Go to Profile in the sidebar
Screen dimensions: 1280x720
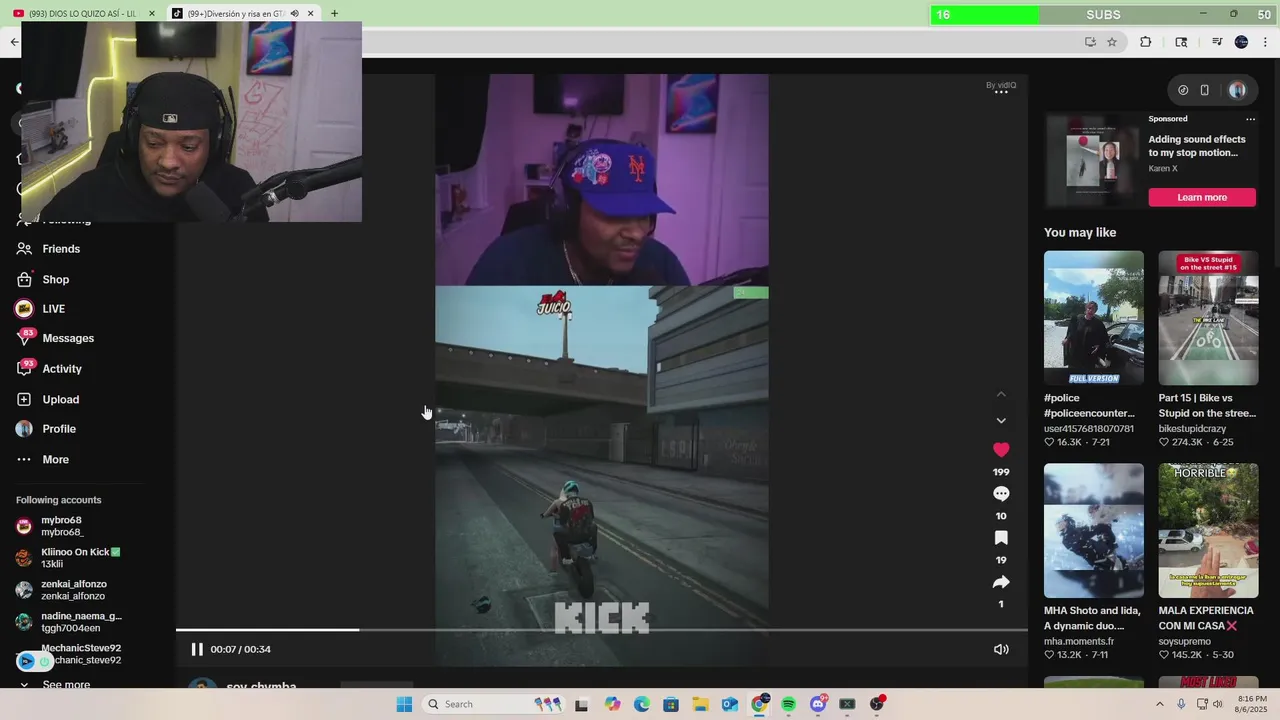(x=59, y=429)
